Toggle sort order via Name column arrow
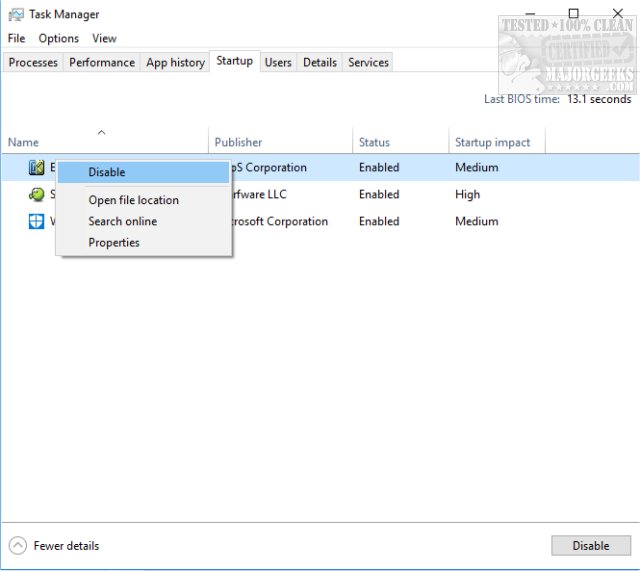 [102, 132]
